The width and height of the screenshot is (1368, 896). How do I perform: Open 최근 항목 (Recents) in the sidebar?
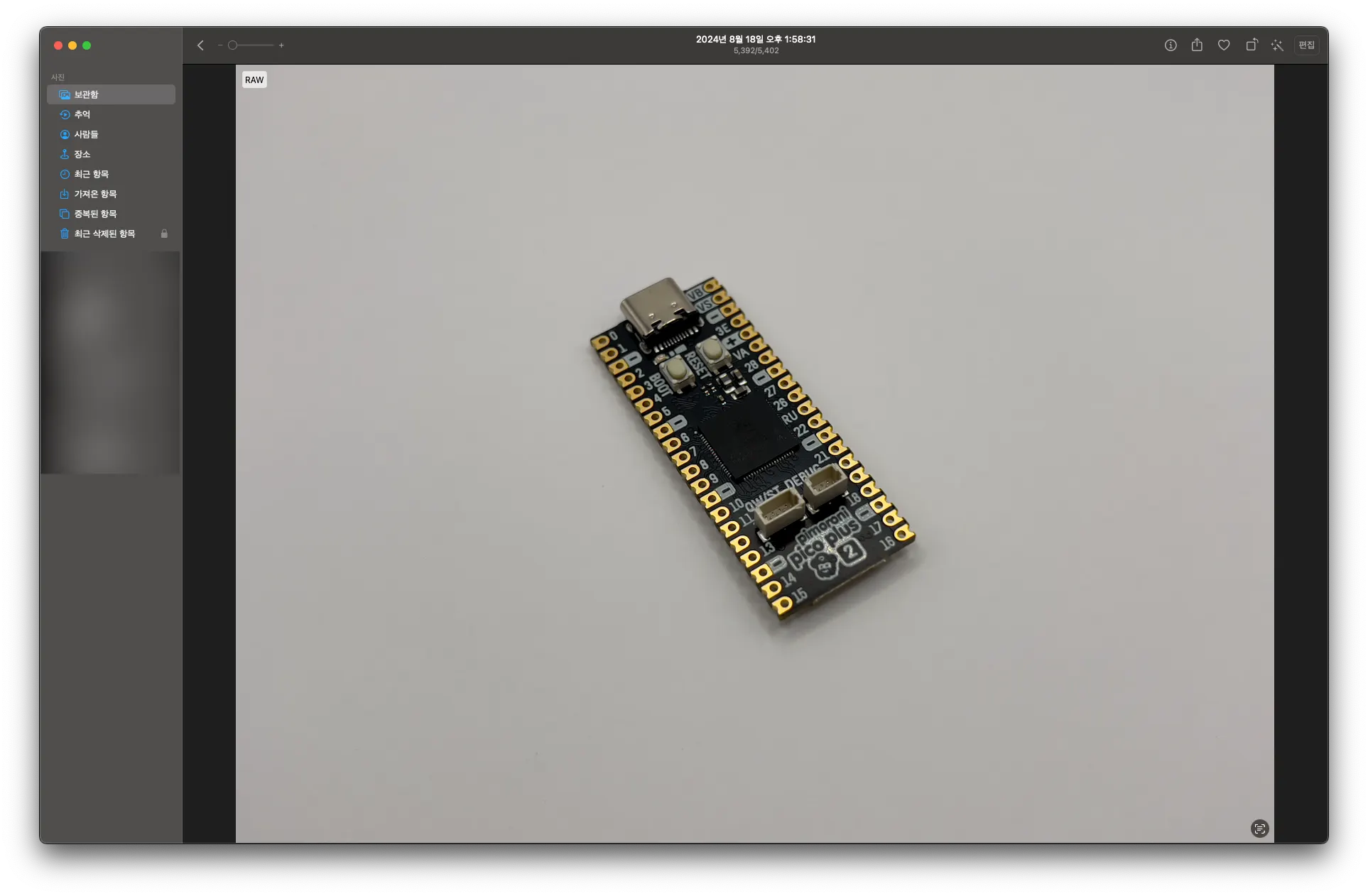(91, 174)
